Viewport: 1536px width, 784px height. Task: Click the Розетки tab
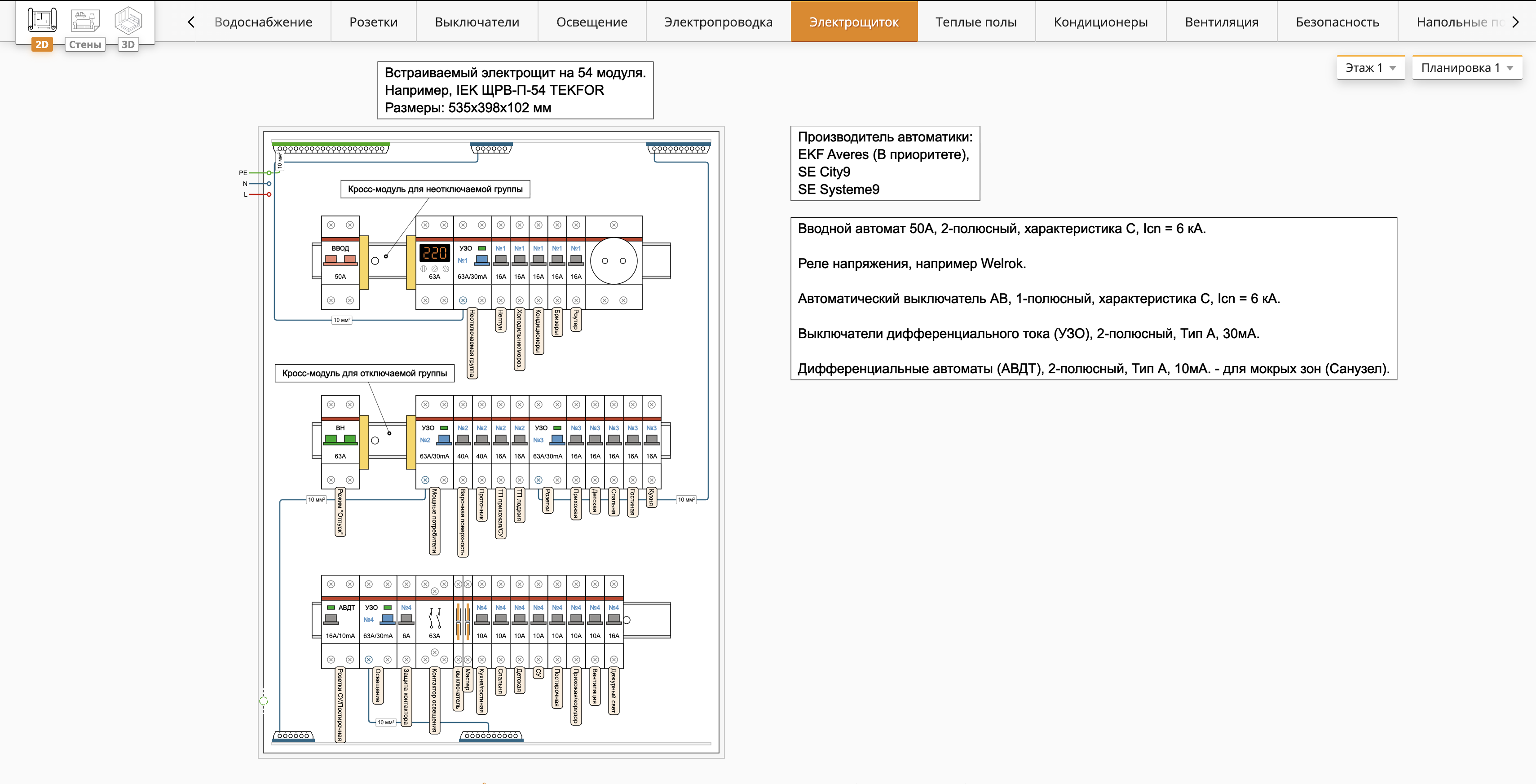[373, 22]
